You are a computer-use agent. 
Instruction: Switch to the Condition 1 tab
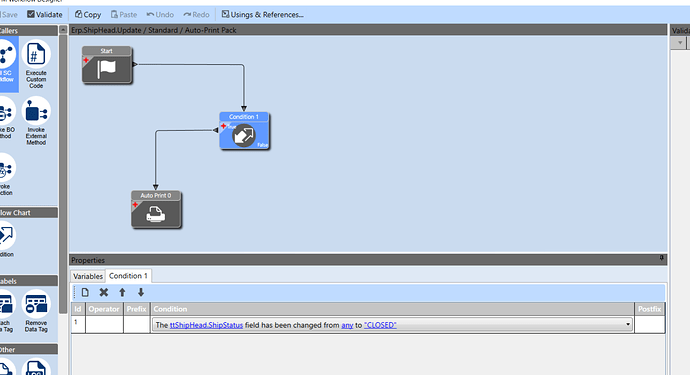click(x=128, y=276)
